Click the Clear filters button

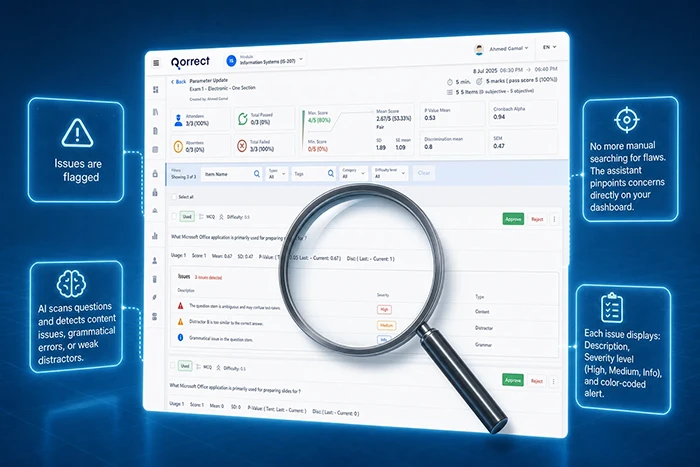pos(424,173)
